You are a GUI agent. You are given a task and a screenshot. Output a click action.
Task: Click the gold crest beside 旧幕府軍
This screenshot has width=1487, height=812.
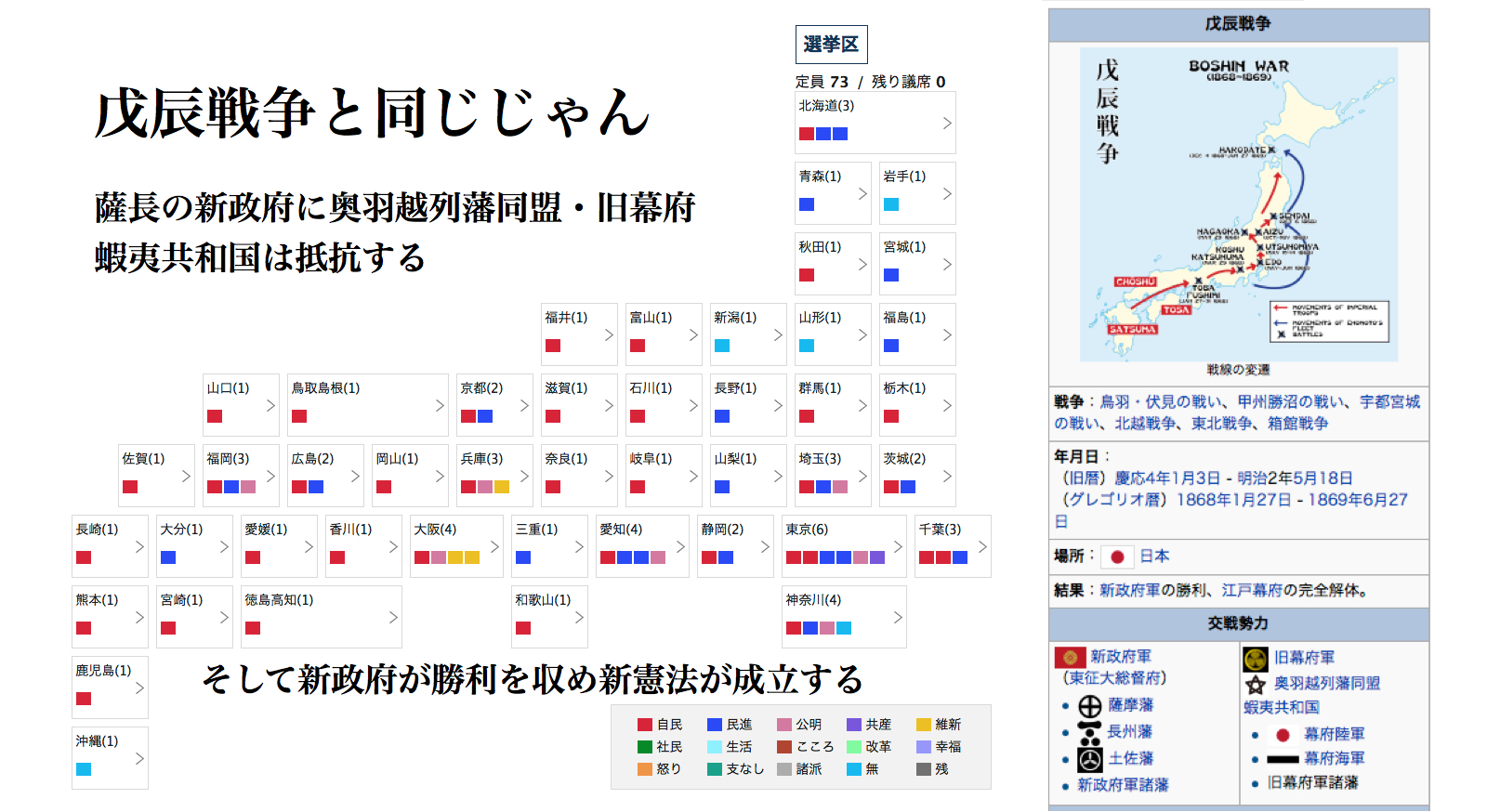pos(1256,659)
